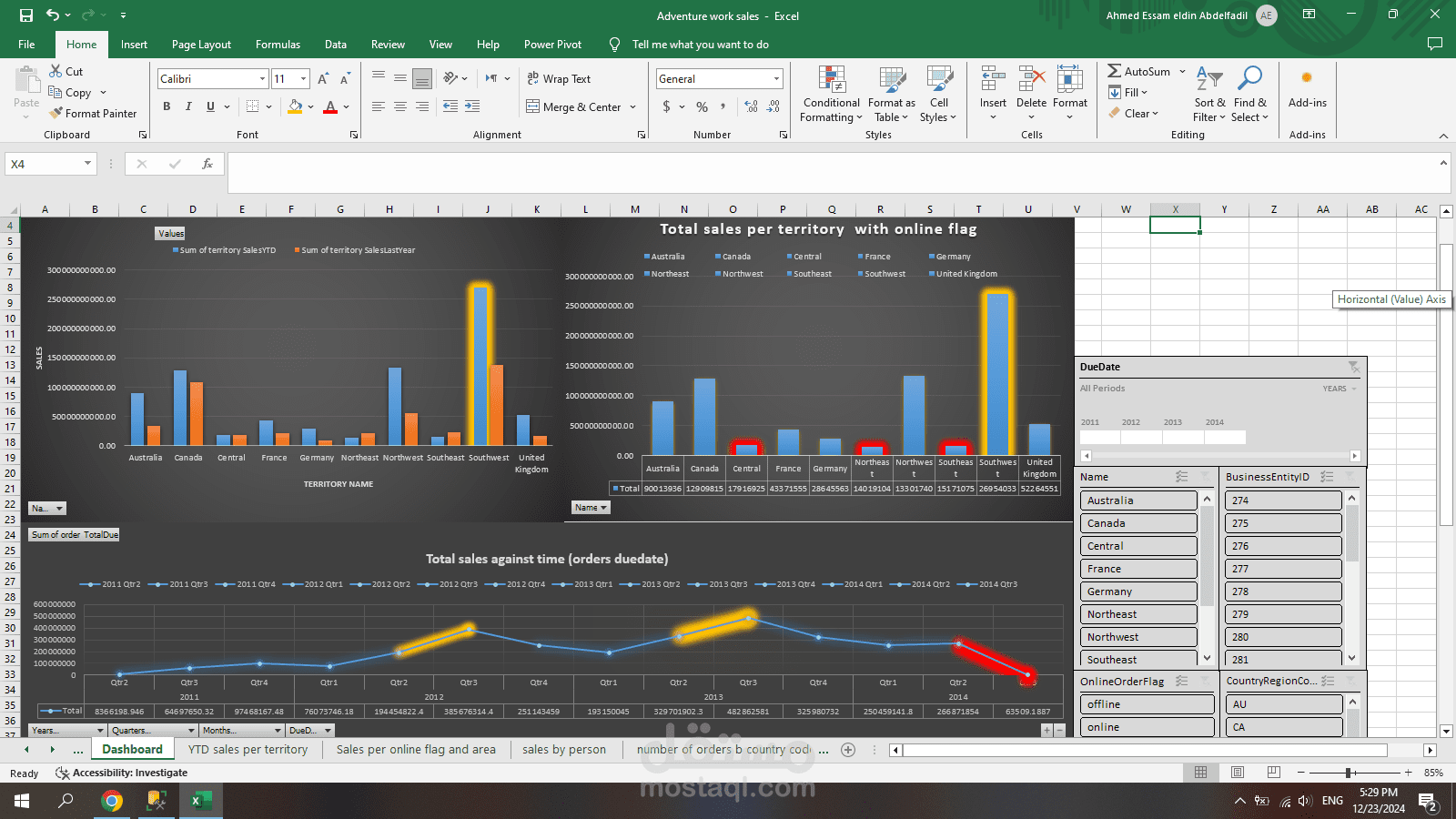Add a new sheet with the plus icon
The height and width of the screenshot is (819, 1456).
[x=848, y=750]
